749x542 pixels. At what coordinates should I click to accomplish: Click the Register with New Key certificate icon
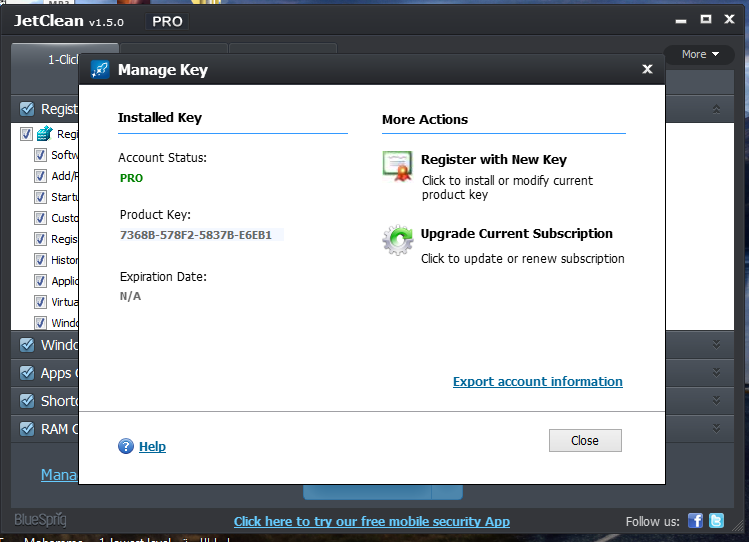click(397, 166)
